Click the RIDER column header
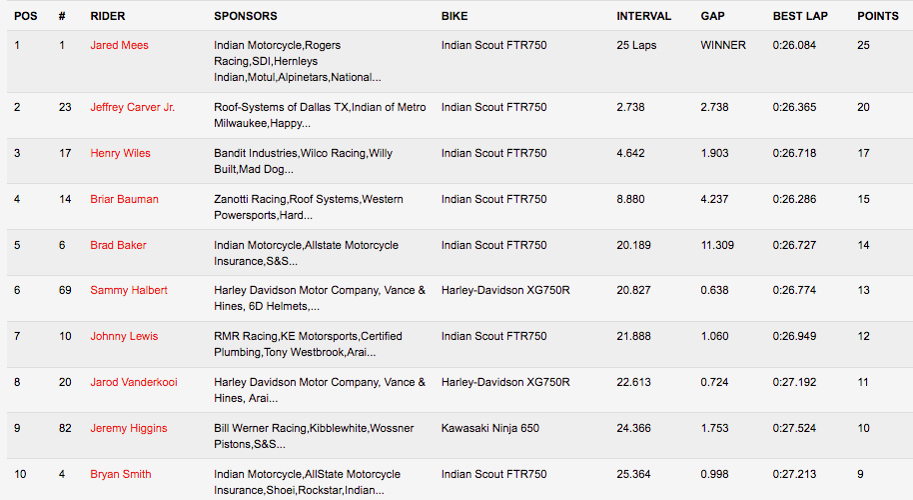 point(107,17)
